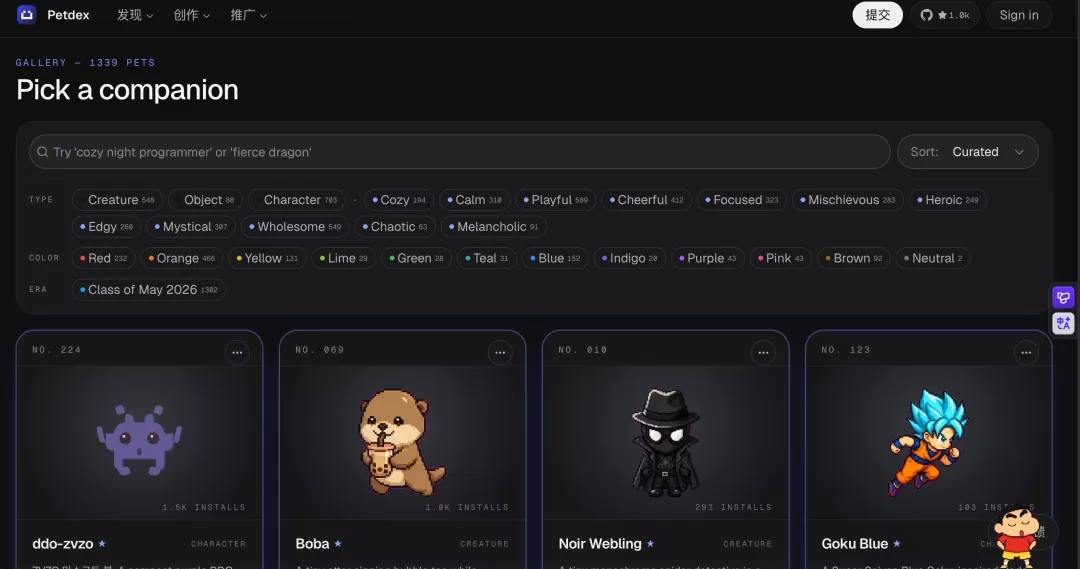The height and width of the screenshot is (569, 1080).
Task: Toggle the Cozy mood filter
Action: point(399,200)
